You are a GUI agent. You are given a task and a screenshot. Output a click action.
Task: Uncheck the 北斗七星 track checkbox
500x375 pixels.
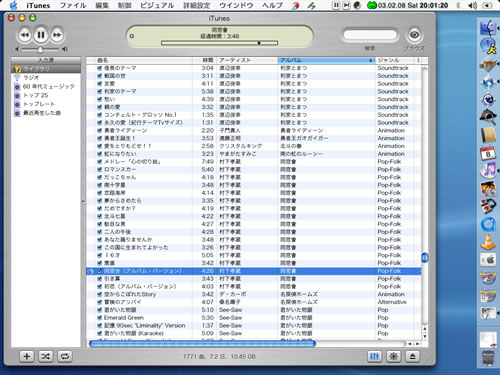tap(99, 216)
